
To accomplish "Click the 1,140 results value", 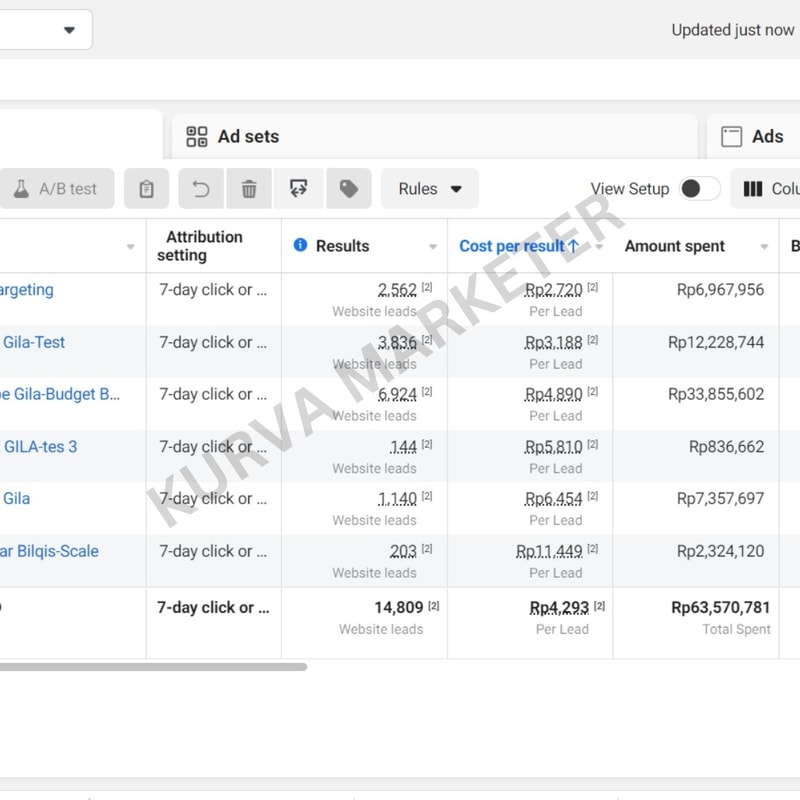I will pos(397,498).
